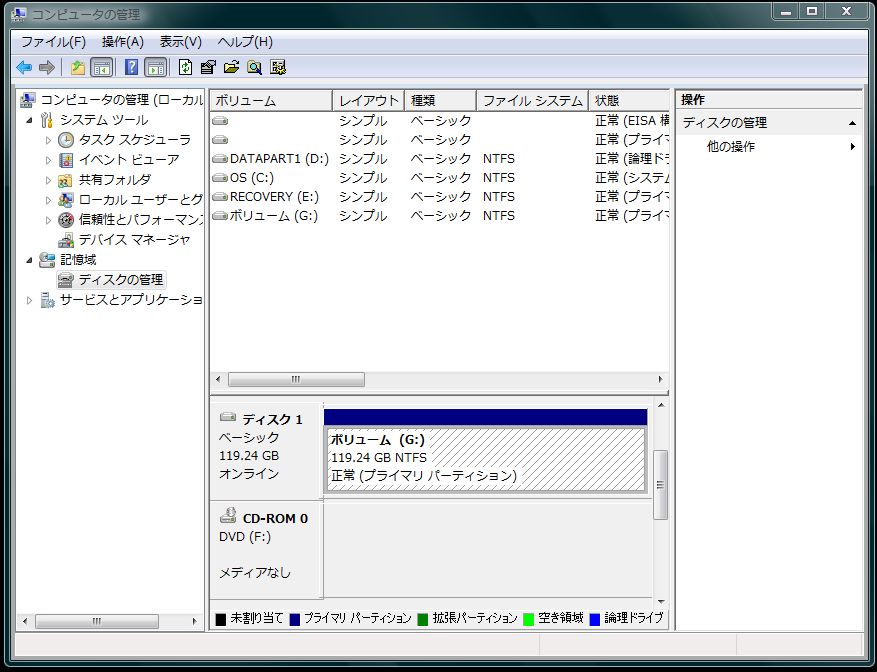The height and width of the screenshot is (672, 877).
Task: Open the ファイル(F) menu
Action: click(x=53, y=42)
